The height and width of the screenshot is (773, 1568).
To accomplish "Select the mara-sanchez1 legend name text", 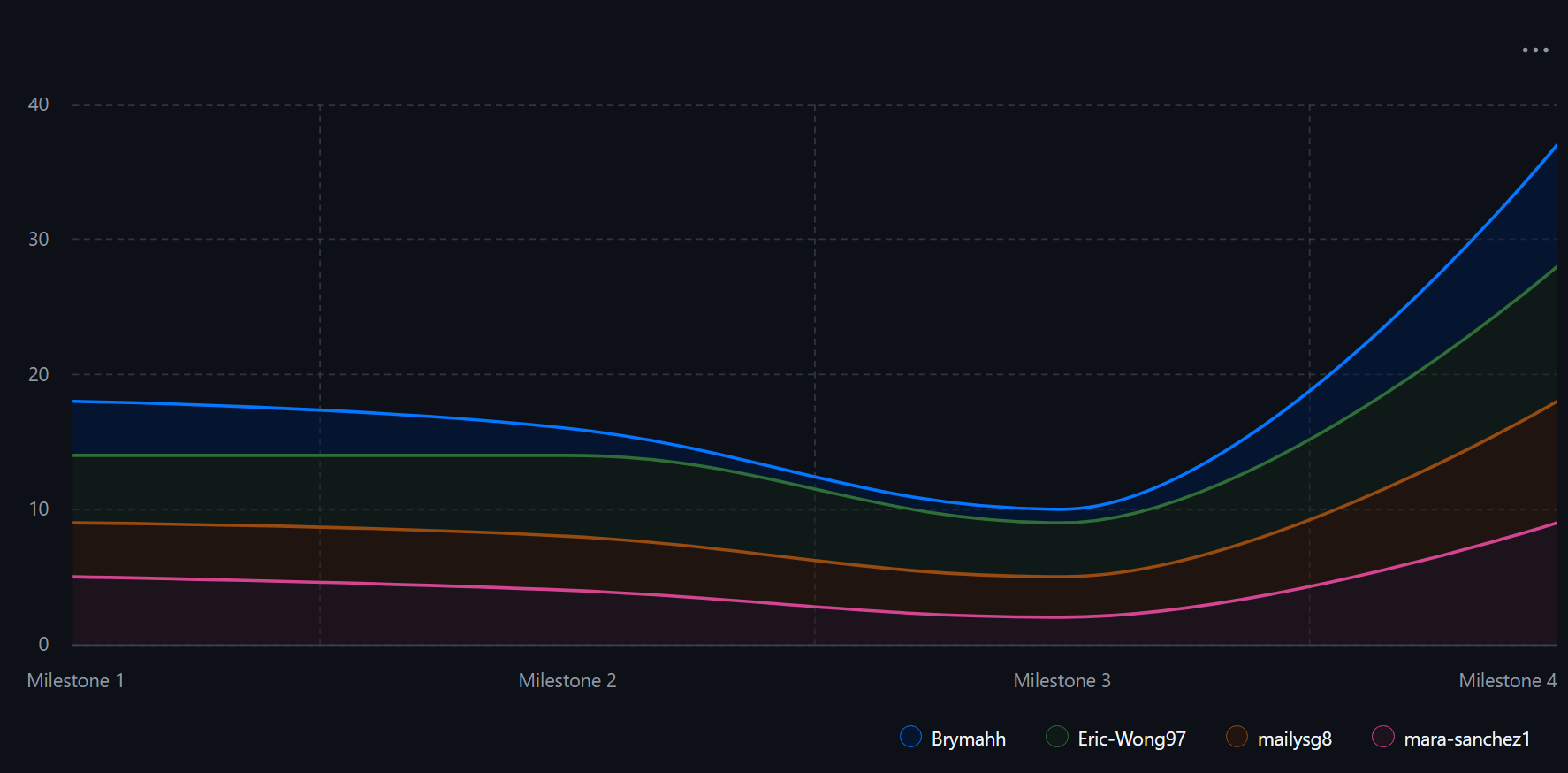I will 1466,739.
